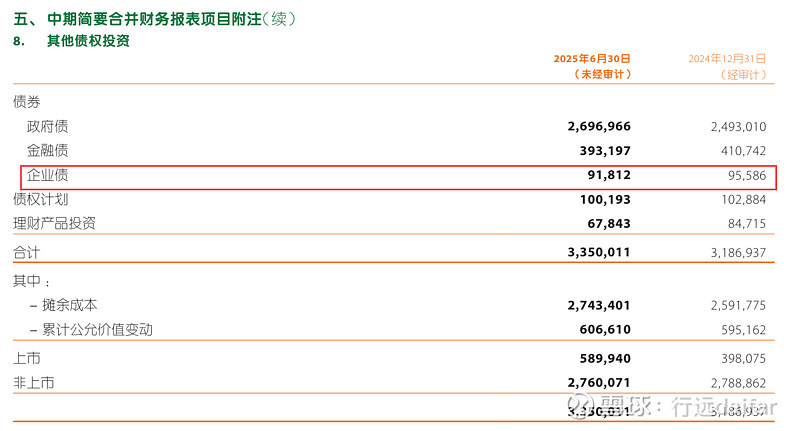Click the 非上市 value 2,760,071

pos(599,383)
